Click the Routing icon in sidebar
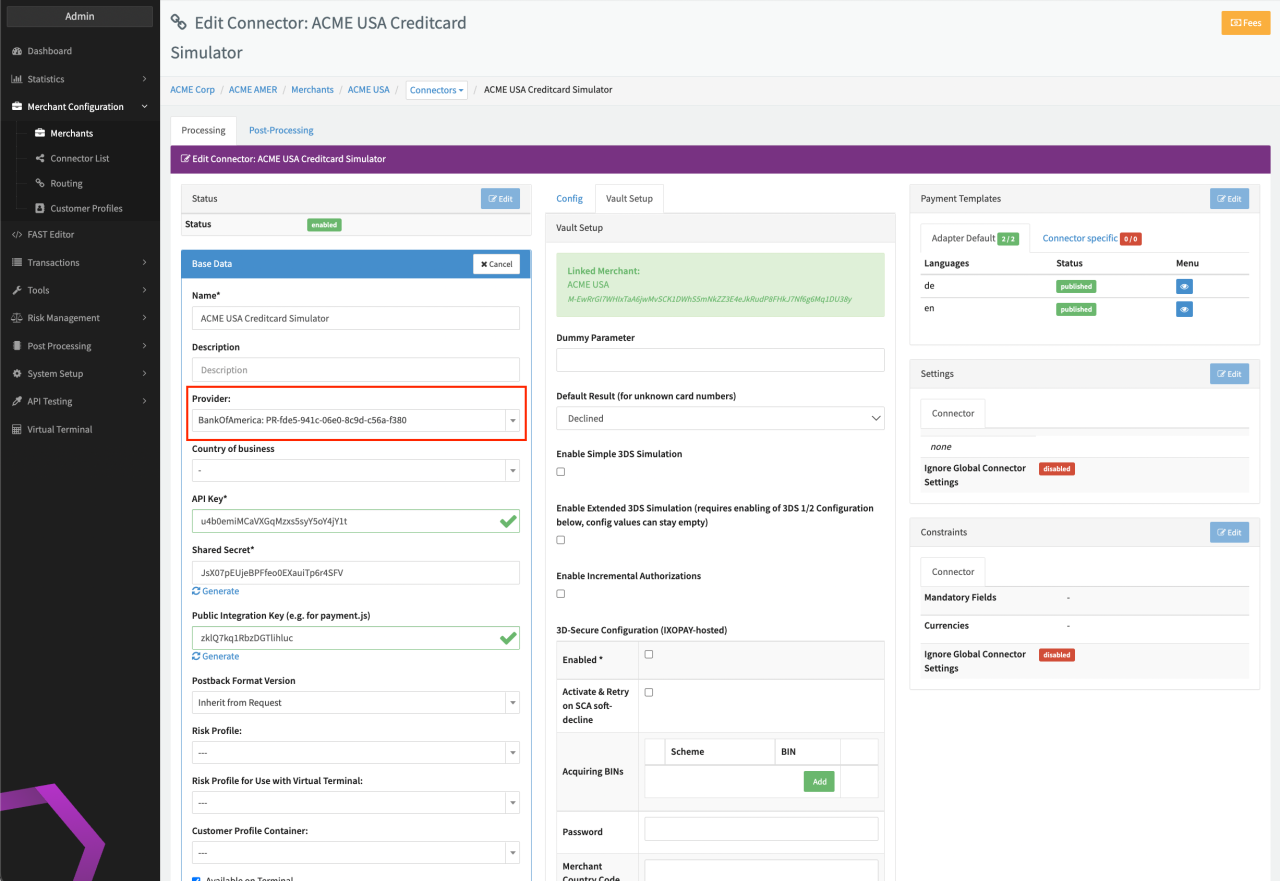1280x881 pixels. coord(40,184)
